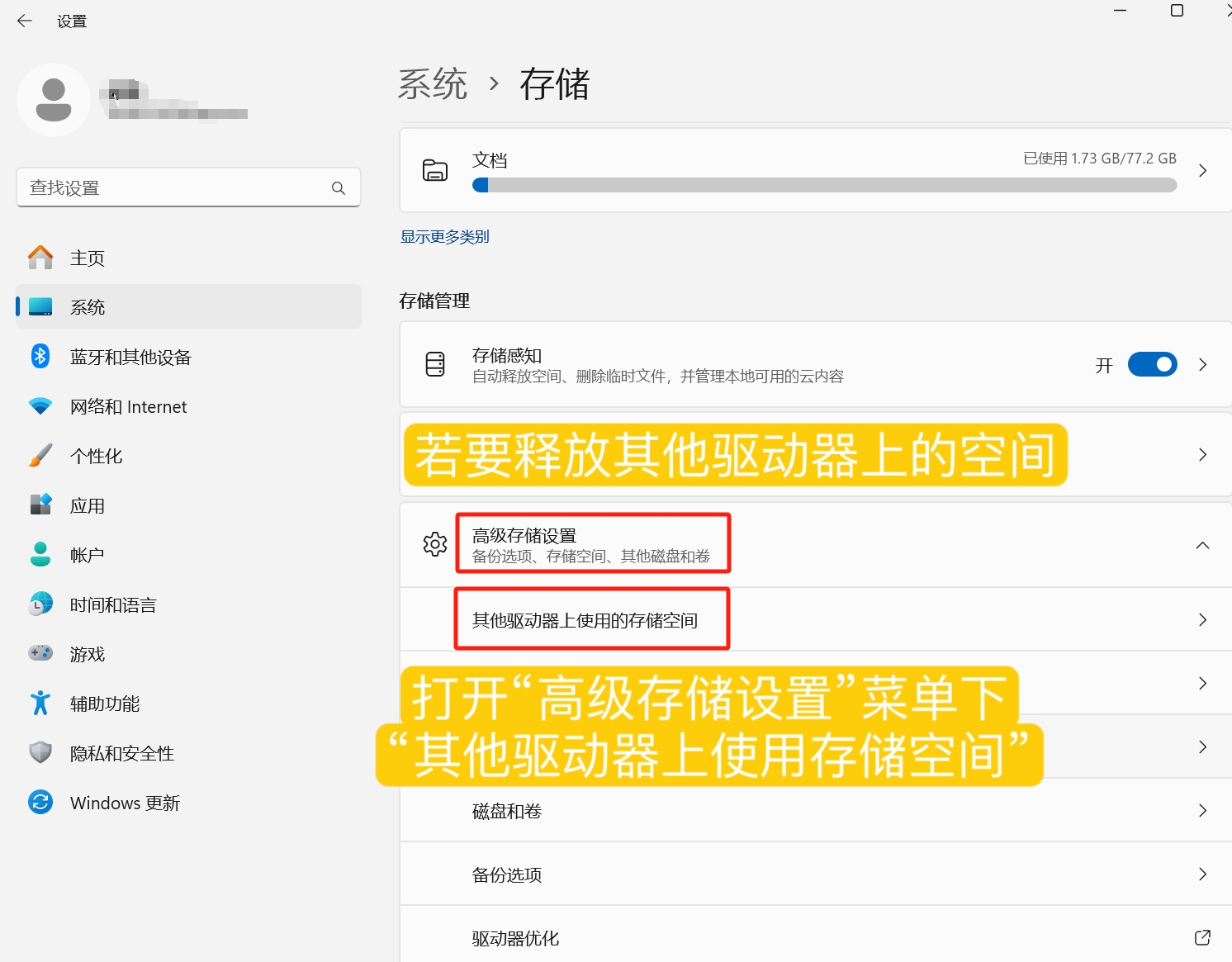This screenshot has height=962, width=1232.
Task: Open 辅助功能 settings
Action: click(188, 704)
